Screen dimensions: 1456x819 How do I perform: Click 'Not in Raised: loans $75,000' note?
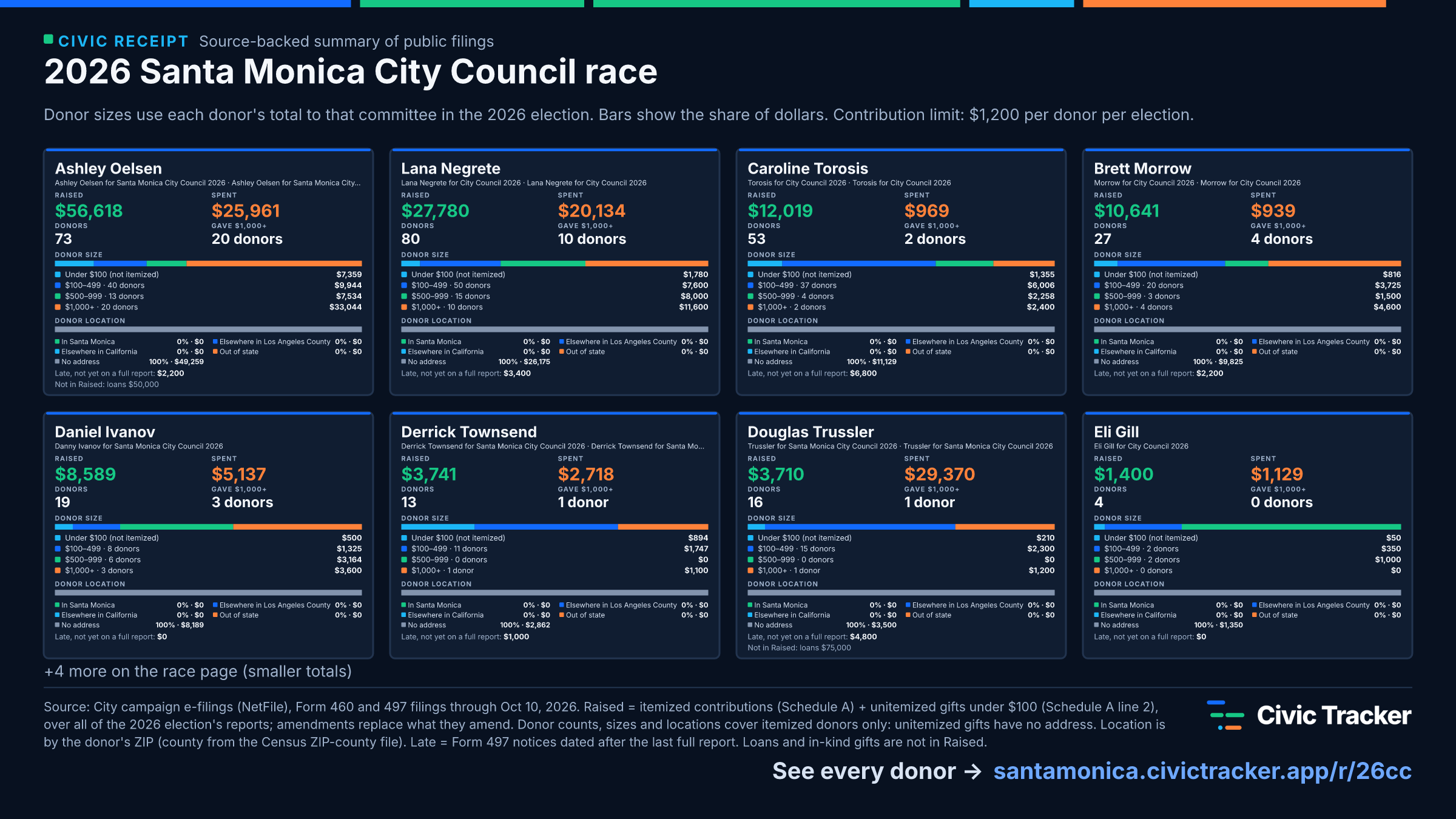[x=799, y=648]
